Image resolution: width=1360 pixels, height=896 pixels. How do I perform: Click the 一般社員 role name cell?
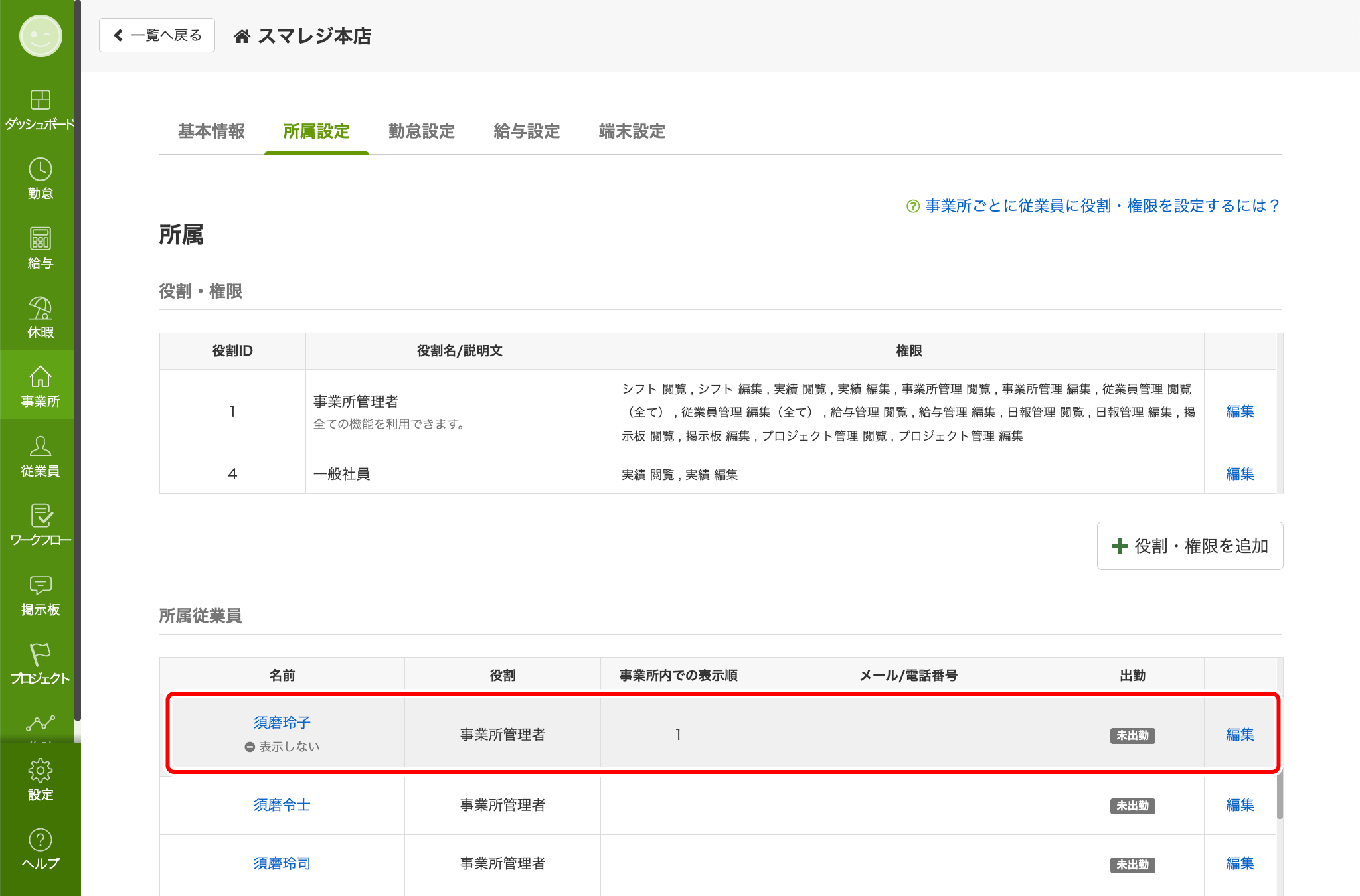click(460, 474)
